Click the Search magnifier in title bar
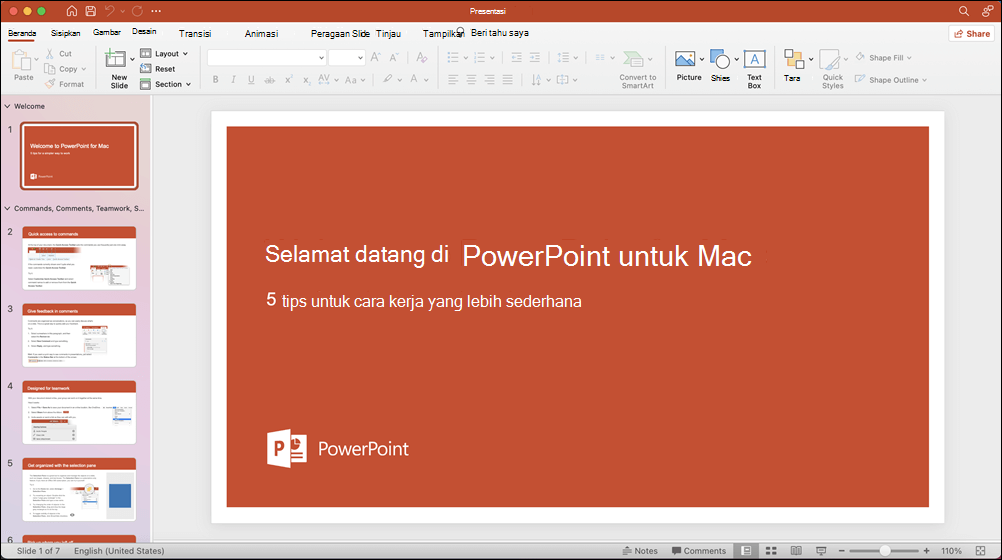The width and height of the screenshot is (1002, 560). (x=964, y=11)
